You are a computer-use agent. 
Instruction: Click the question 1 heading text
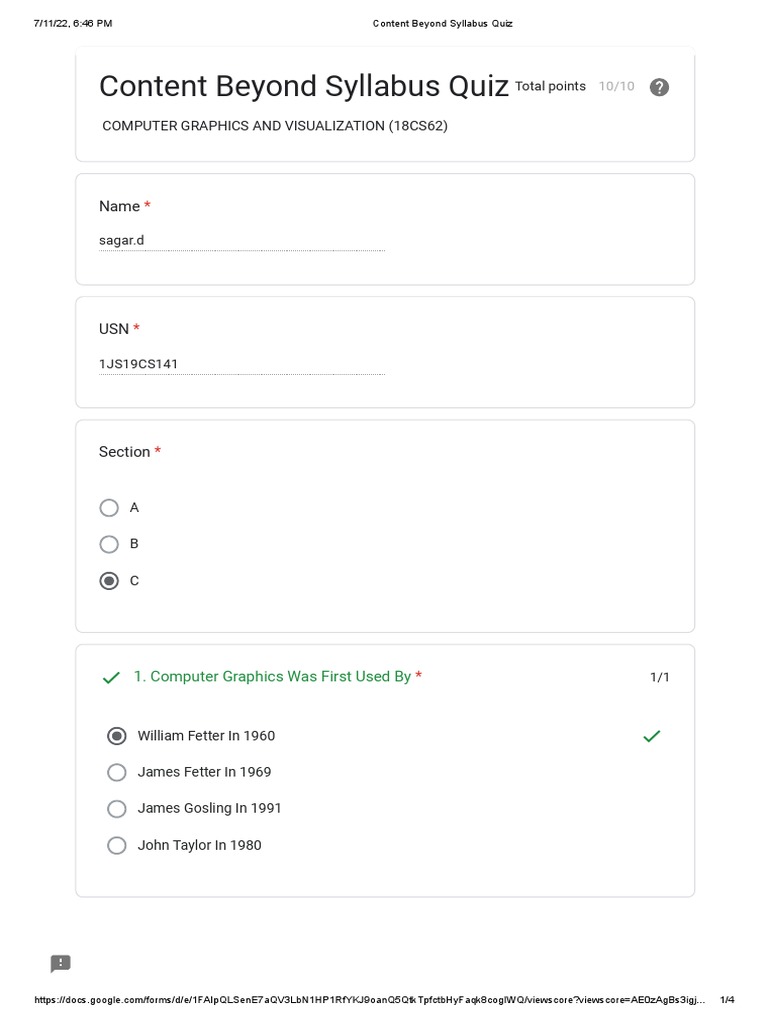point(272,677)
